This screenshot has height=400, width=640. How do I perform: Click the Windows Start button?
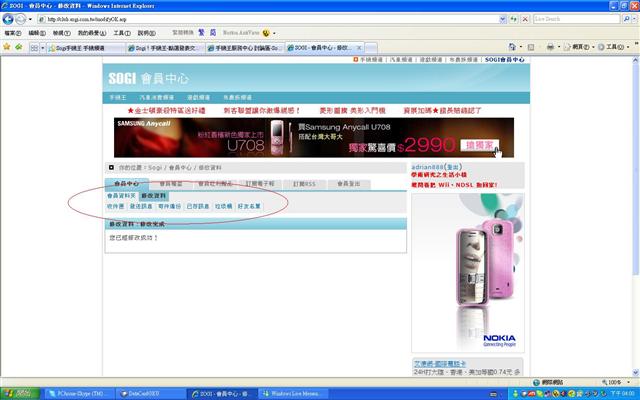tap(22, 393)
